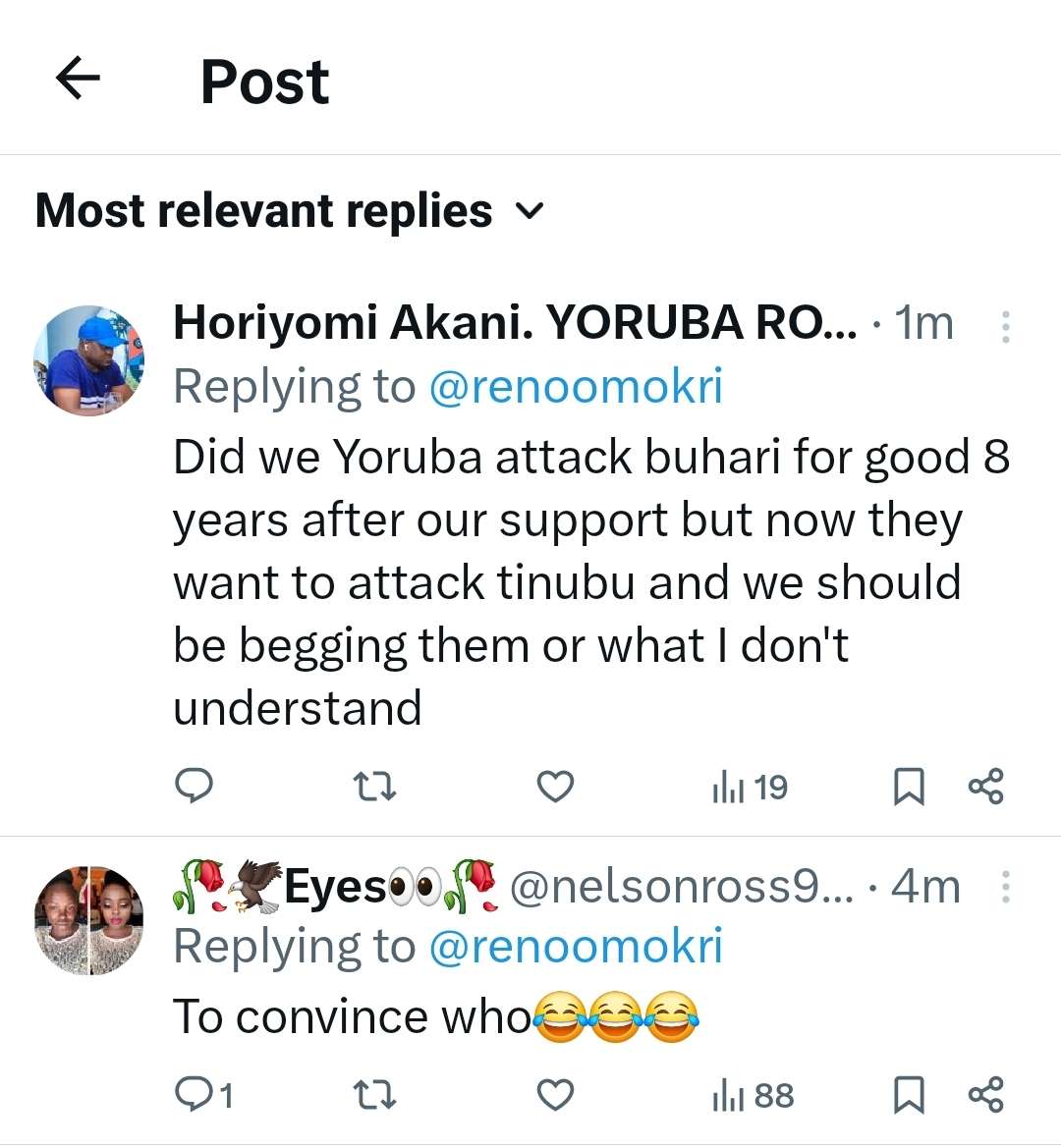Open the Eyes user's profile picture
The height and width of the screenshot is (1148, 1061).
[88, 920]
